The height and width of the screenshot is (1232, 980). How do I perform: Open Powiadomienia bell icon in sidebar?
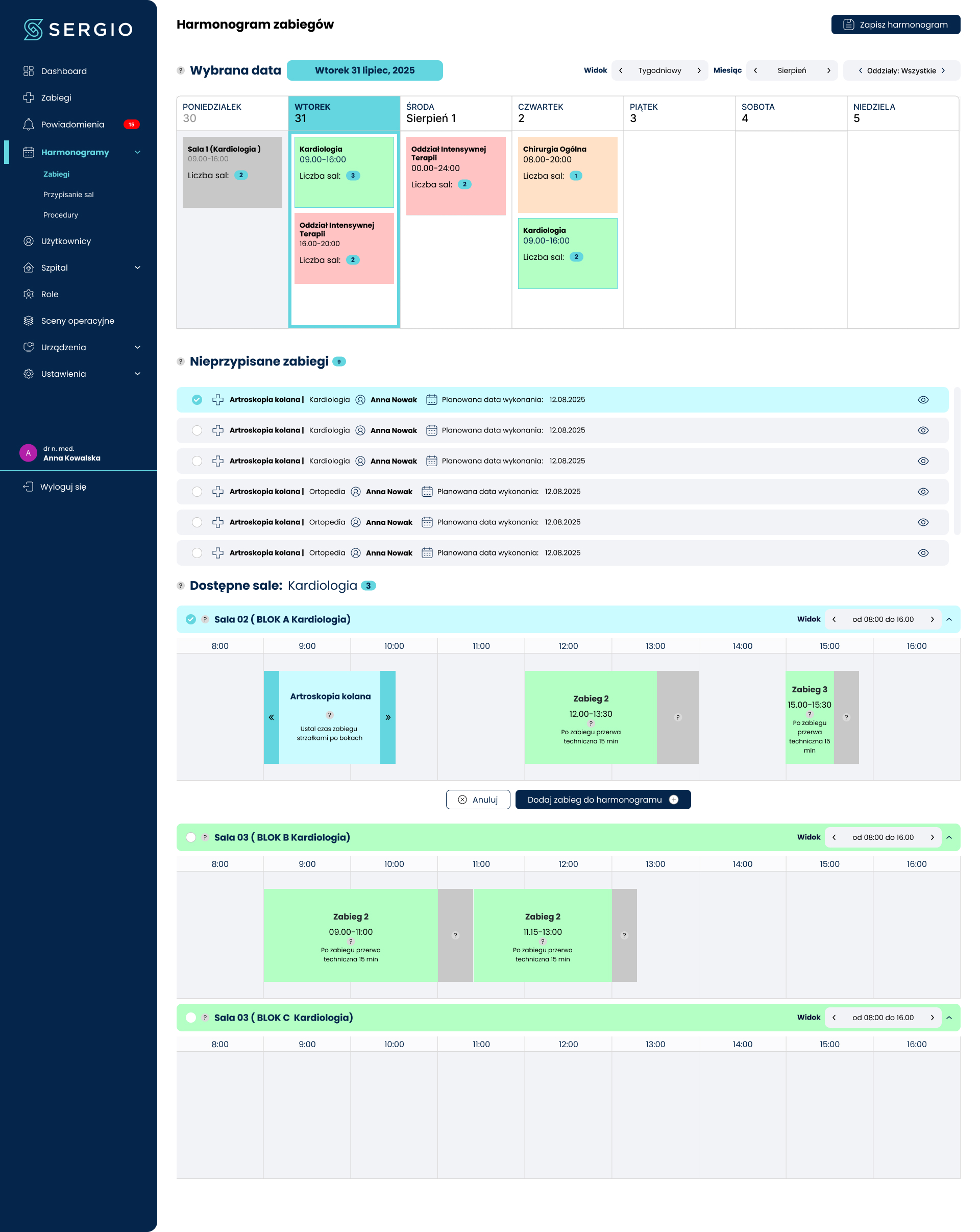[29, 124]
